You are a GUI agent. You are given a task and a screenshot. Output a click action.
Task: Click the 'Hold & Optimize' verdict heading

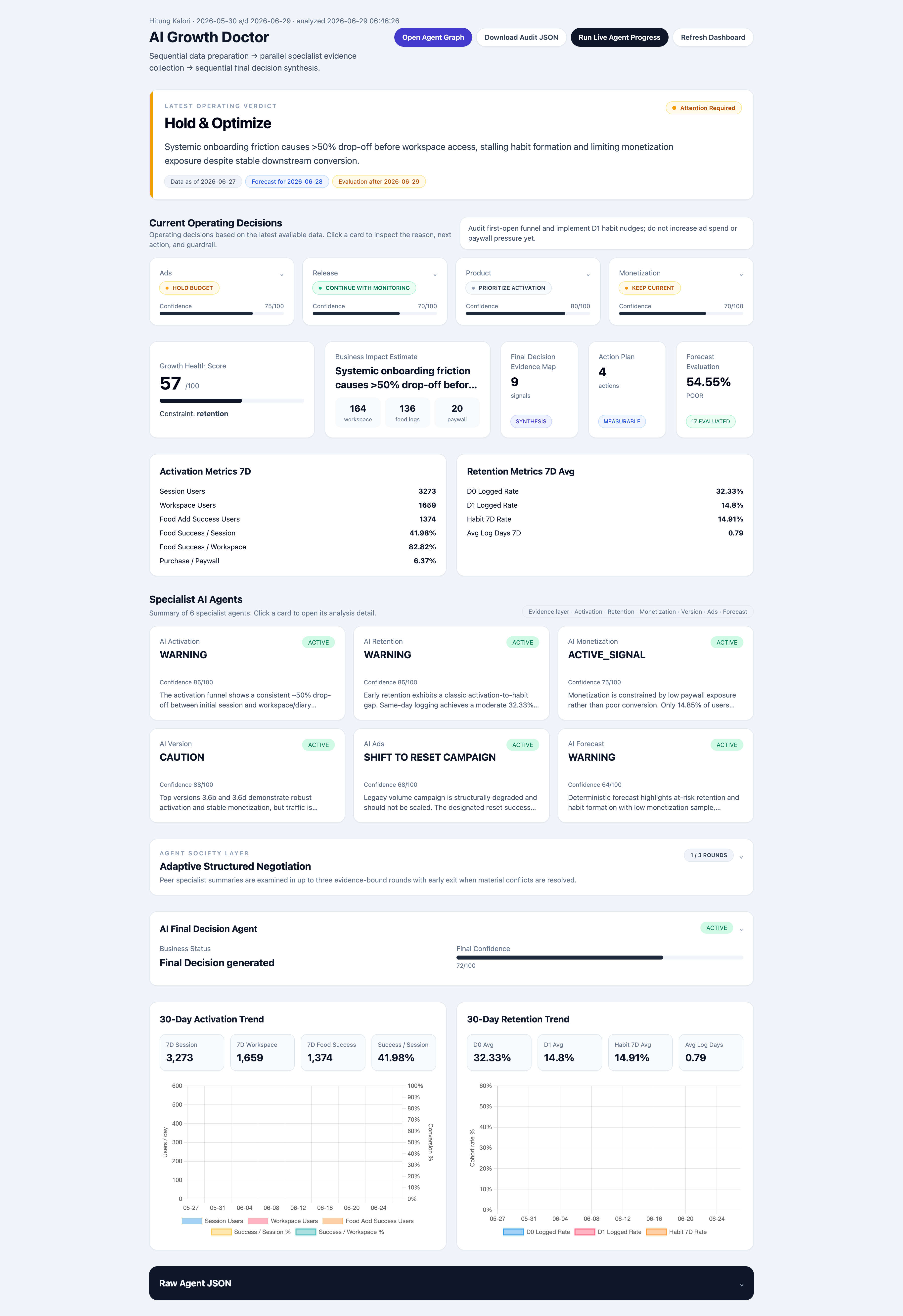coord(218,124)
